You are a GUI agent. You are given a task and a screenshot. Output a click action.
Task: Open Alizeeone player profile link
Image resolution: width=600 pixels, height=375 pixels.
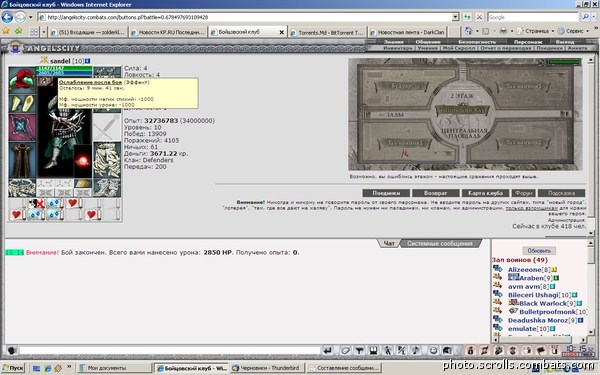[524, 270]
